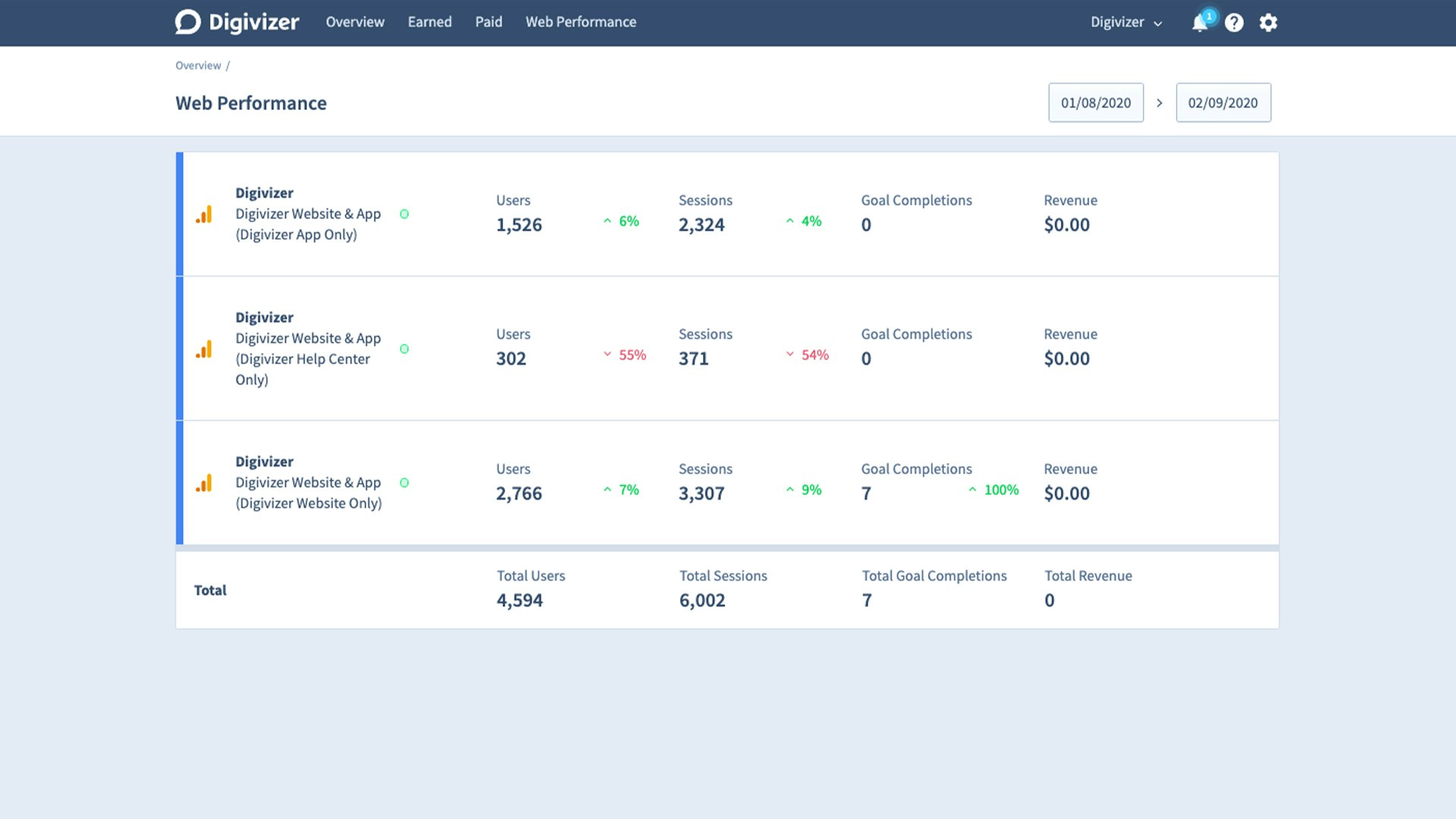This screenshot has height=819, width=1456.
Task: Click the arrow between the date fields
Action: tap(1159, 103)
